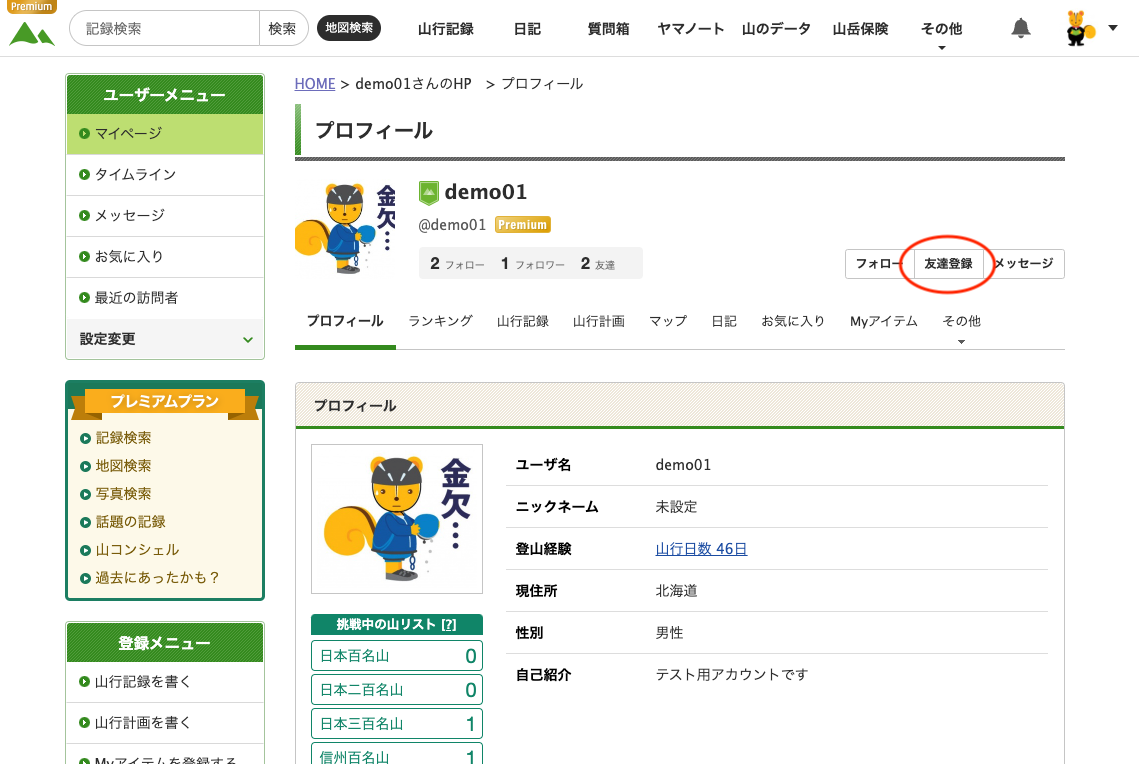Open 記録検索 in premium plan menu
1139x764 pixels.
pyautogui.click(x=123, y=438)
